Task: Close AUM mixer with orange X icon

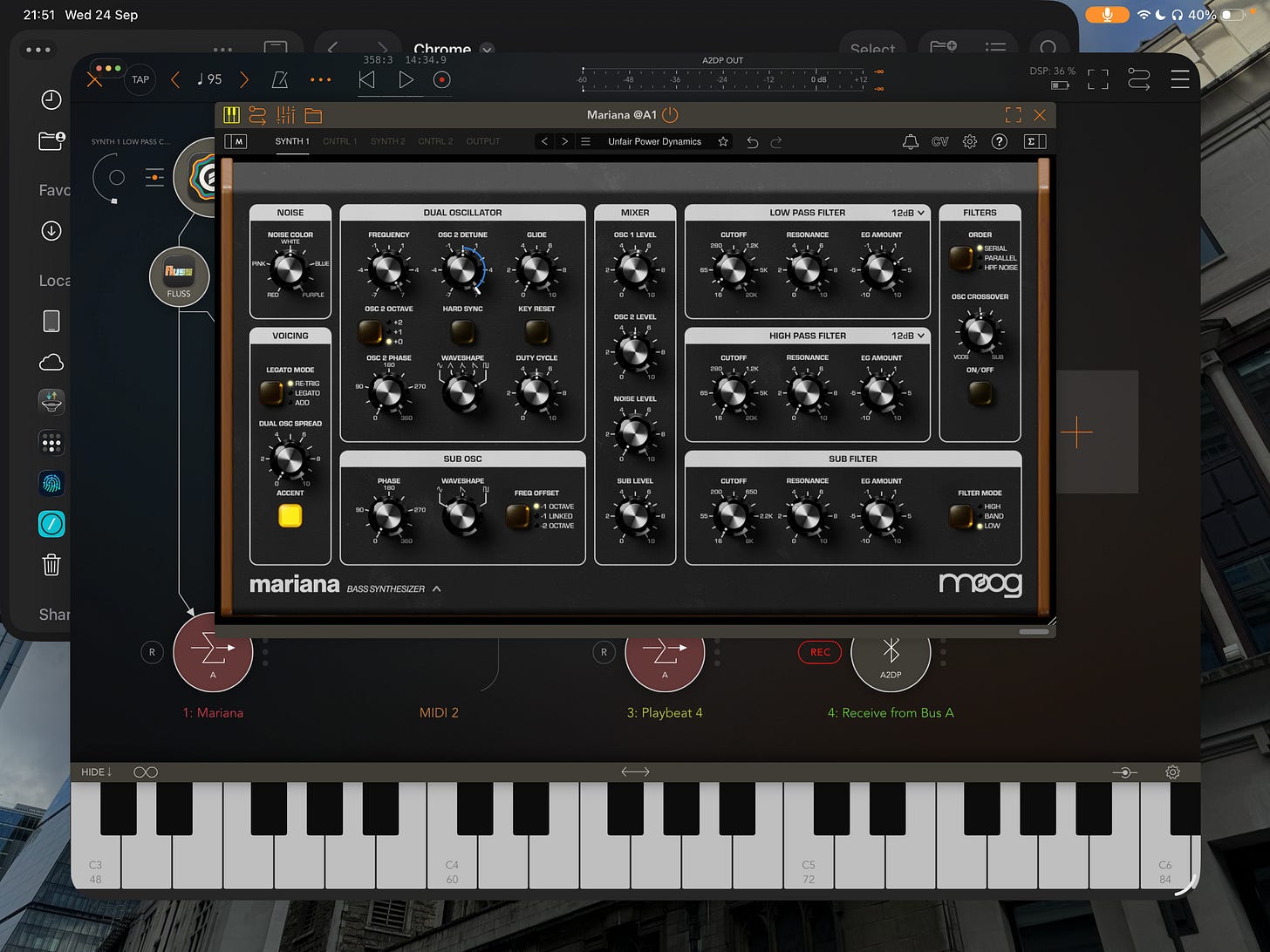Action: pyautogui.click(x=95, y=79)
